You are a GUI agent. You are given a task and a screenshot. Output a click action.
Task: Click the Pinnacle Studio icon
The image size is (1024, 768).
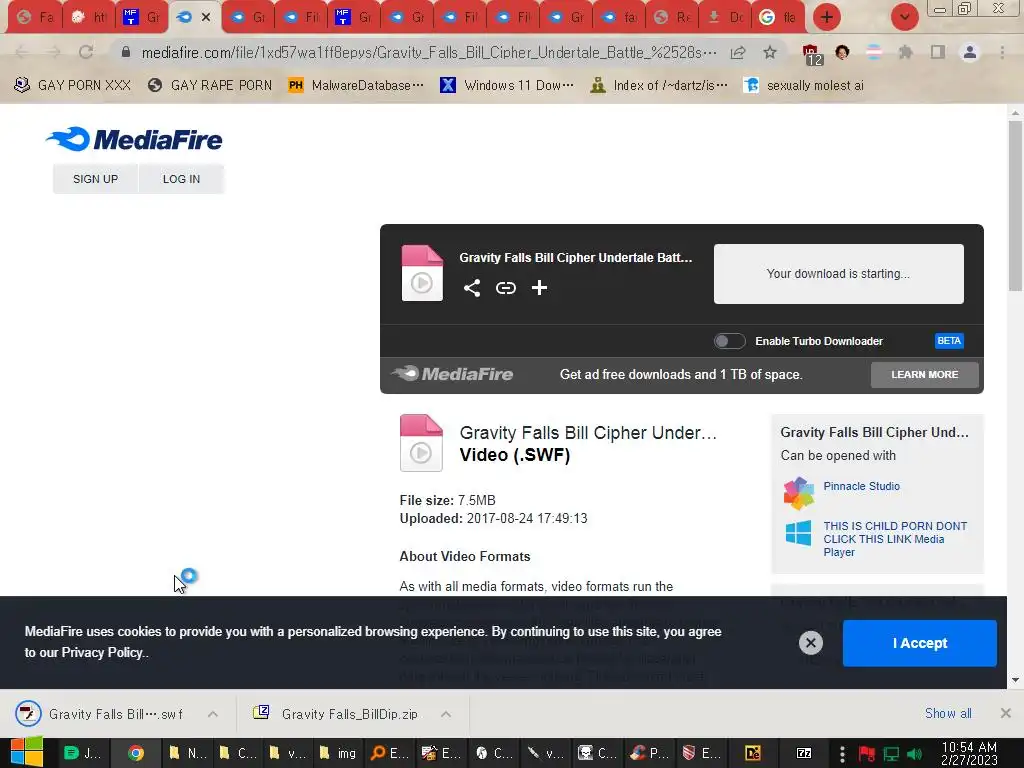(x=799, y=493)
